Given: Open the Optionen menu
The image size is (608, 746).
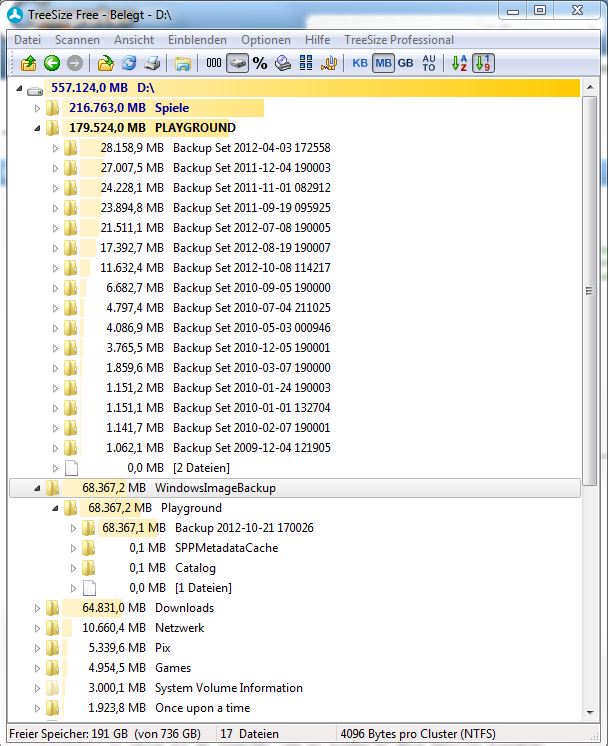Looking at the screenshot, I should click(265, 40).
